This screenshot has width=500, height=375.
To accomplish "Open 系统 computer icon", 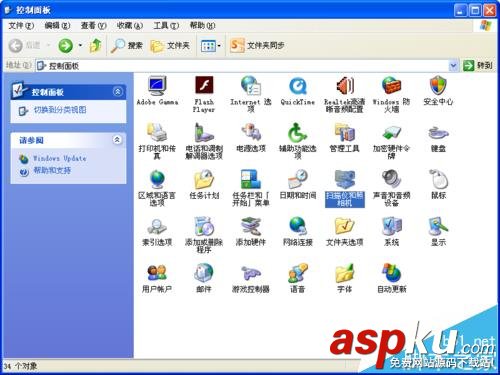I will point(391,226).
